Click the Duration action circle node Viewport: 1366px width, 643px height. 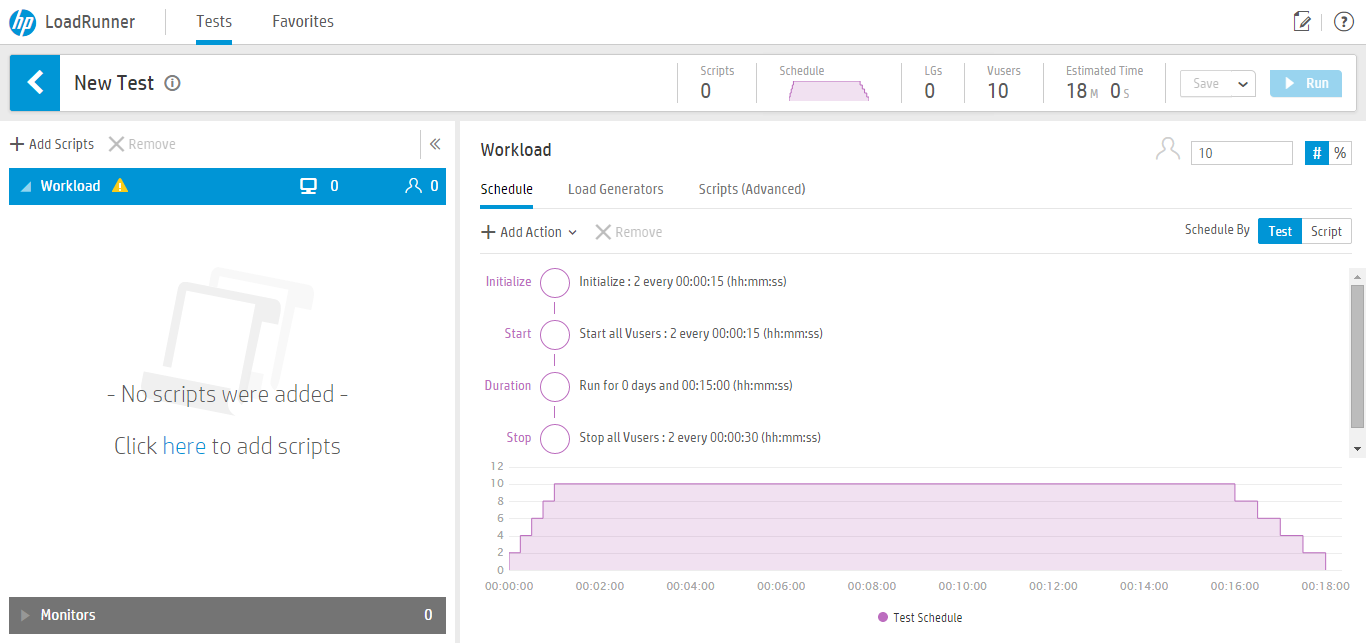click(x=555, y=386)
